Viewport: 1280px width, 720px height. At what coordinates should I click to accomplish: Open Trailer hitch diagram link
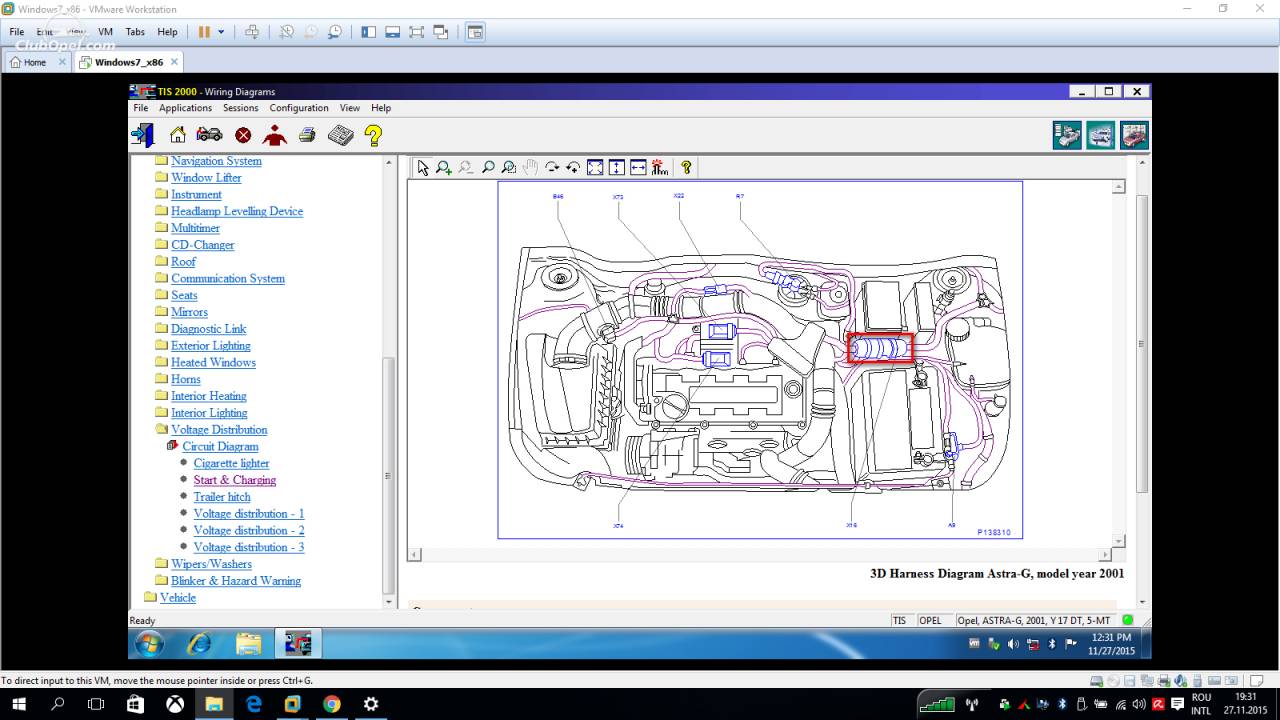pyautogui.click(x=222, y=497)
